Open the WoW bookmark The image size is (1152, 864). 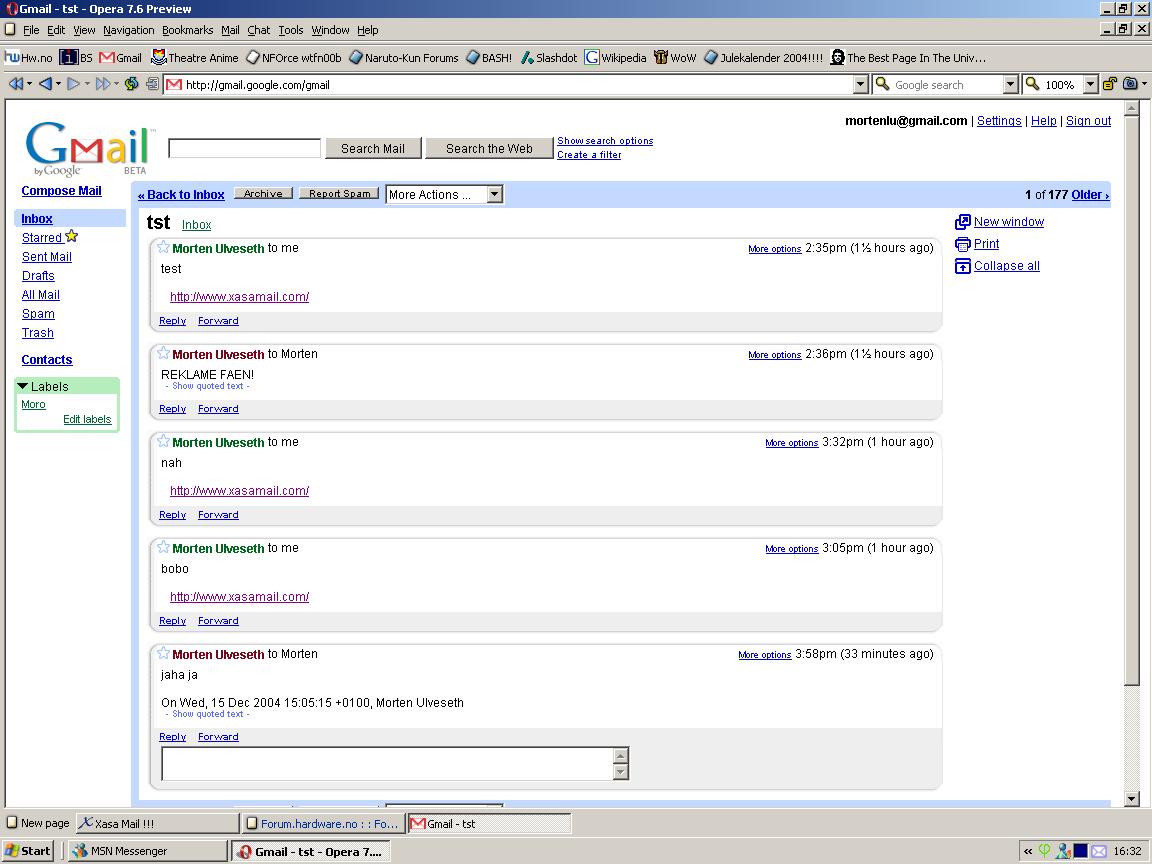click(675, 57)
